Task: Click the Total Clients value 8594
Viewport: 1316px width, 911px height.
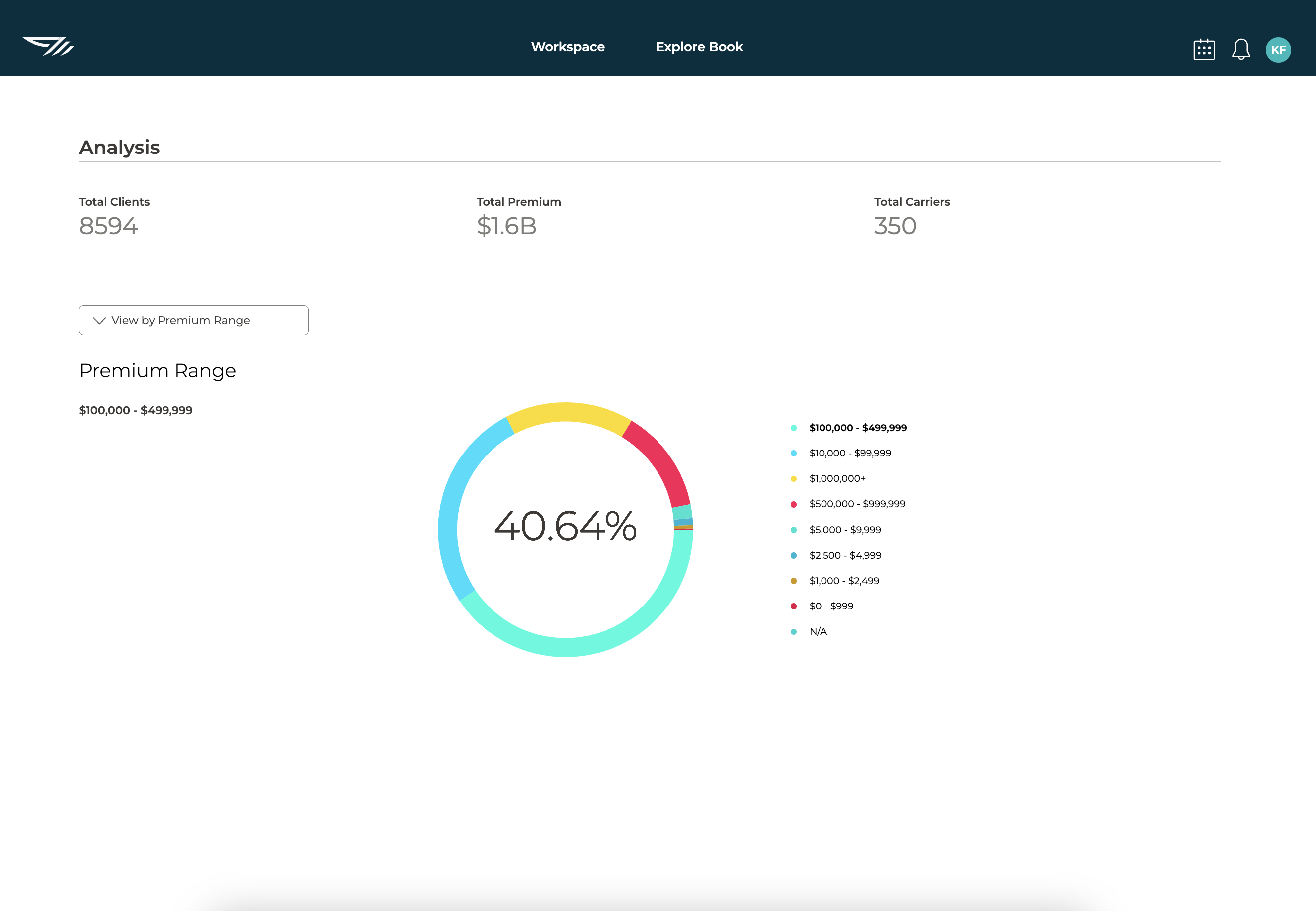Action: 109,226
